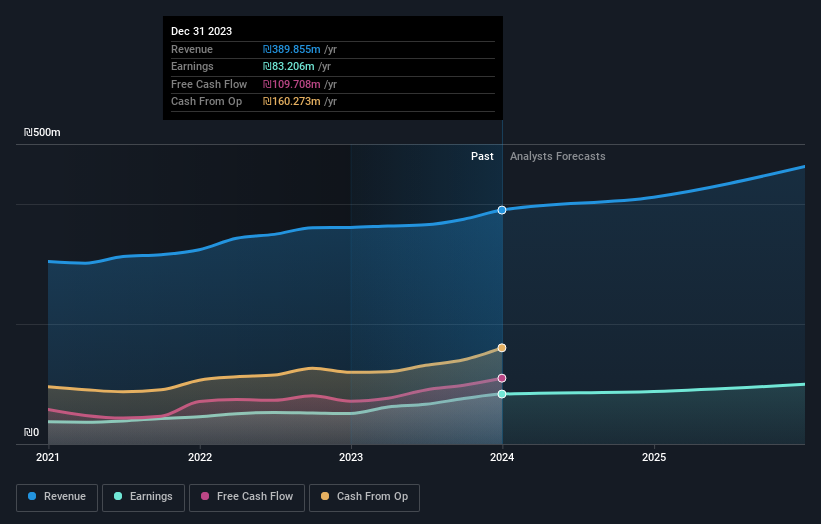Viewport: 821px width, 524px height.
Task: Toggle the Free Cash Flow legend button
Action: pos(247,497)
